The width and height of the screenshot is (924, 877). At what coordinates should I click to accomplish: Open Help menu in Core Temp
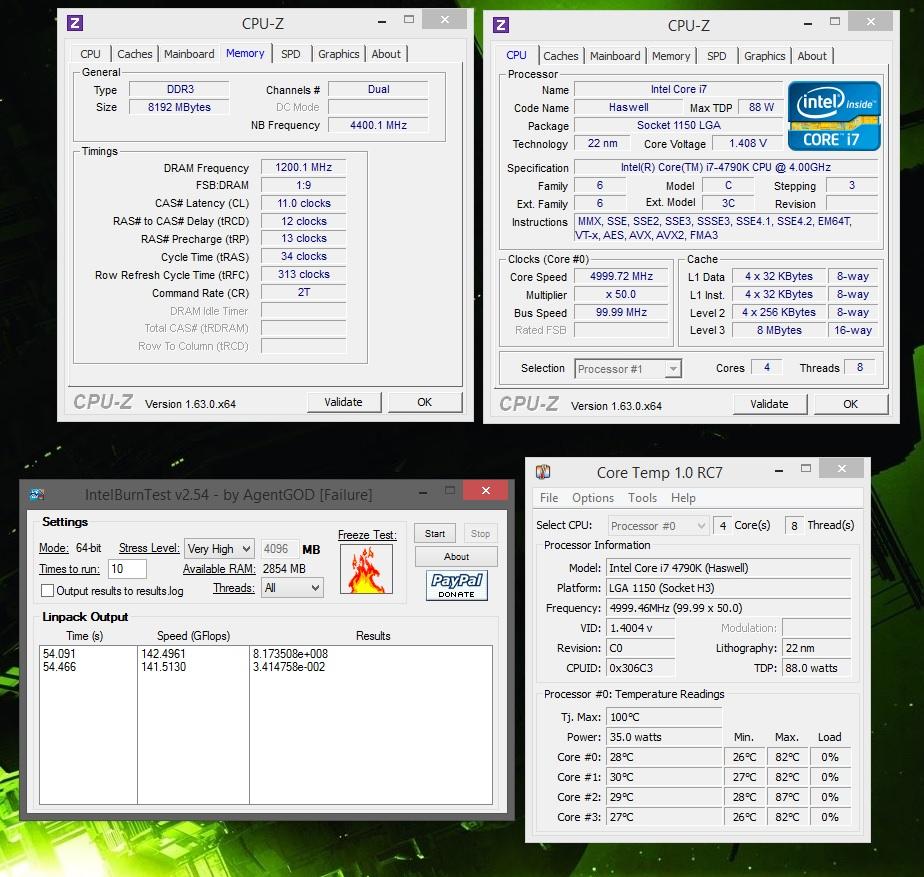pyautogui.click(x=683, y=498)
